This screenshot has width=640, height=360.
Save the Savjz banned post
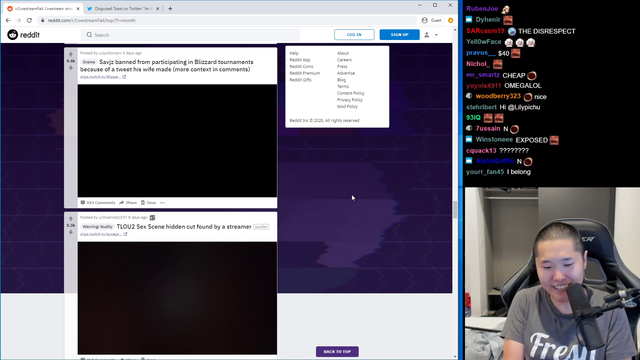click(x=149, y=202)
